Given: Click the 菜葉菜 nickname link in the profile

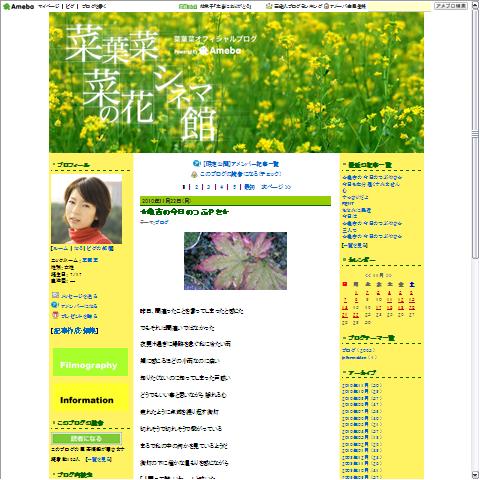Looking at the screenshot, I should point(90,260).
